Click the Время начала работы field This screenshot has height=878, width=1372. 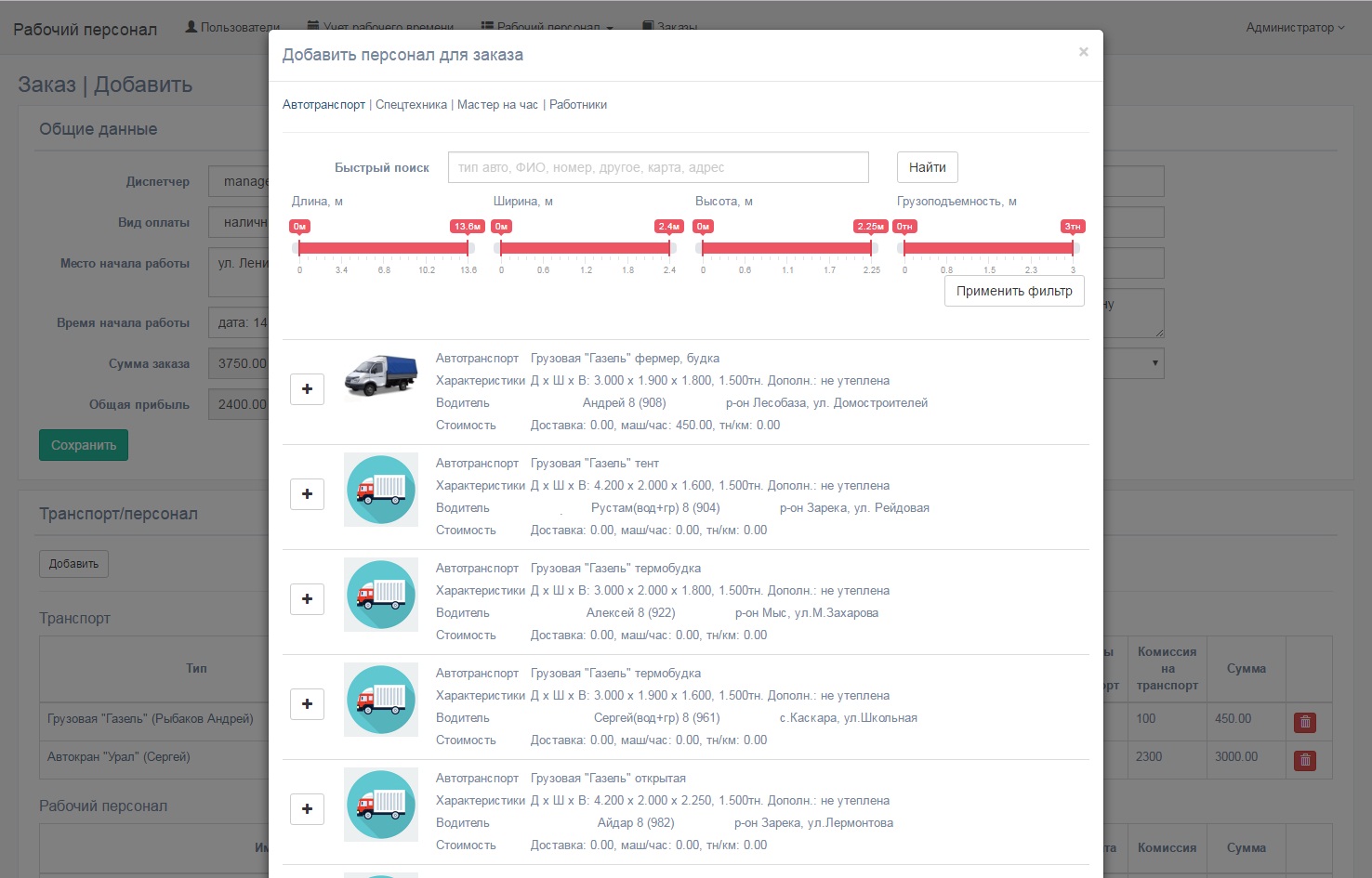(240, 322)
